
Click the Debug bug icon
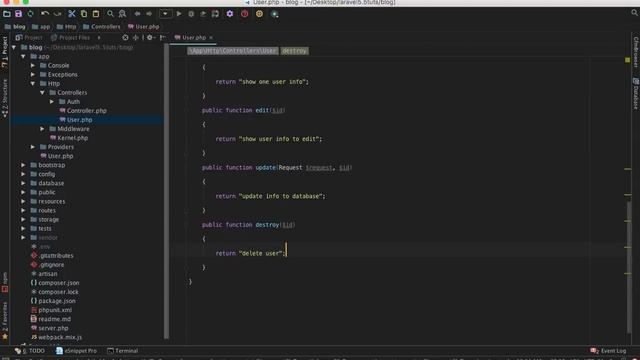click(191, 14)
